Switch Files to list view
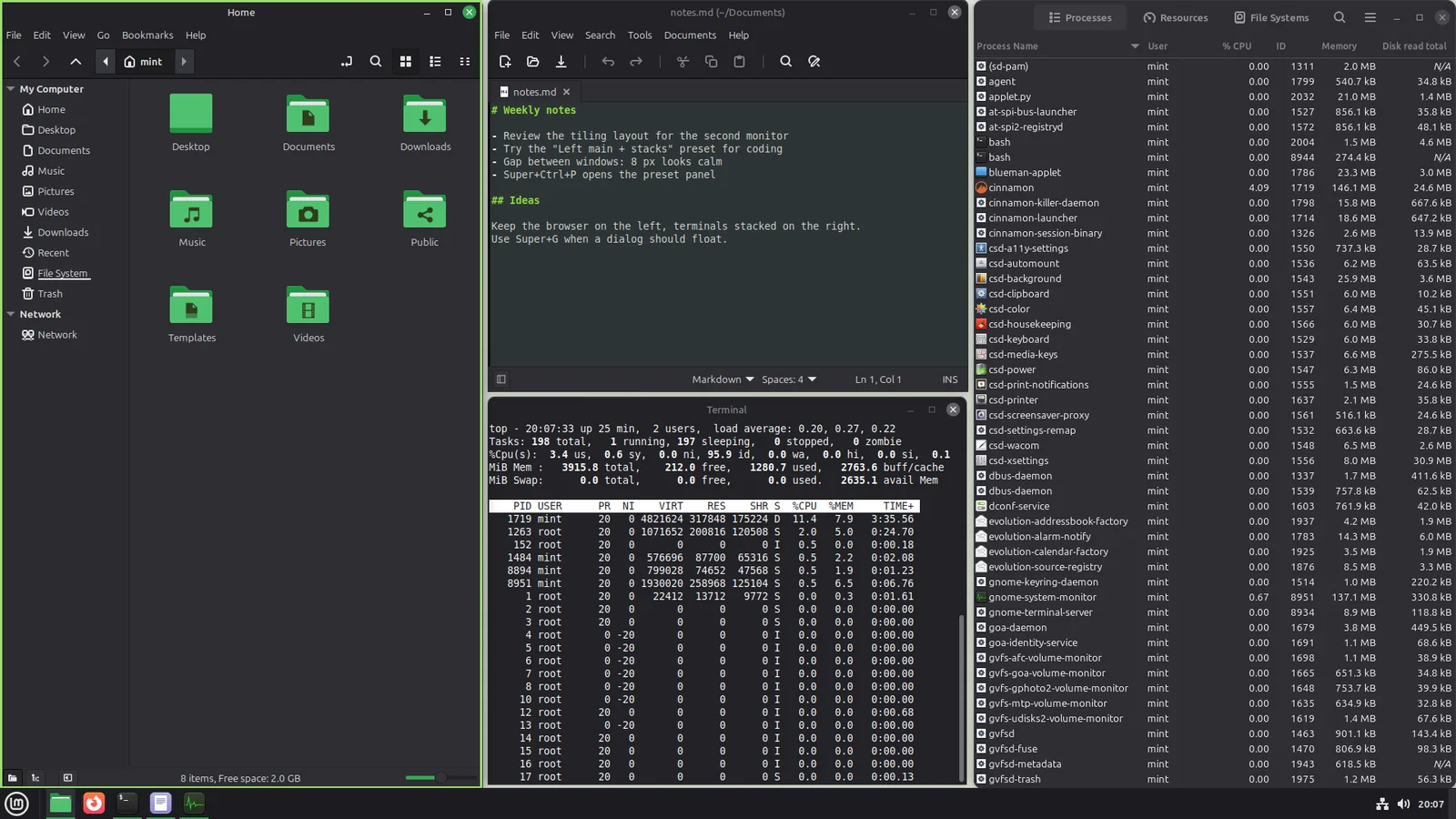Image resolution: width=1456 pixels, height=819 pixels. [435, 62]
